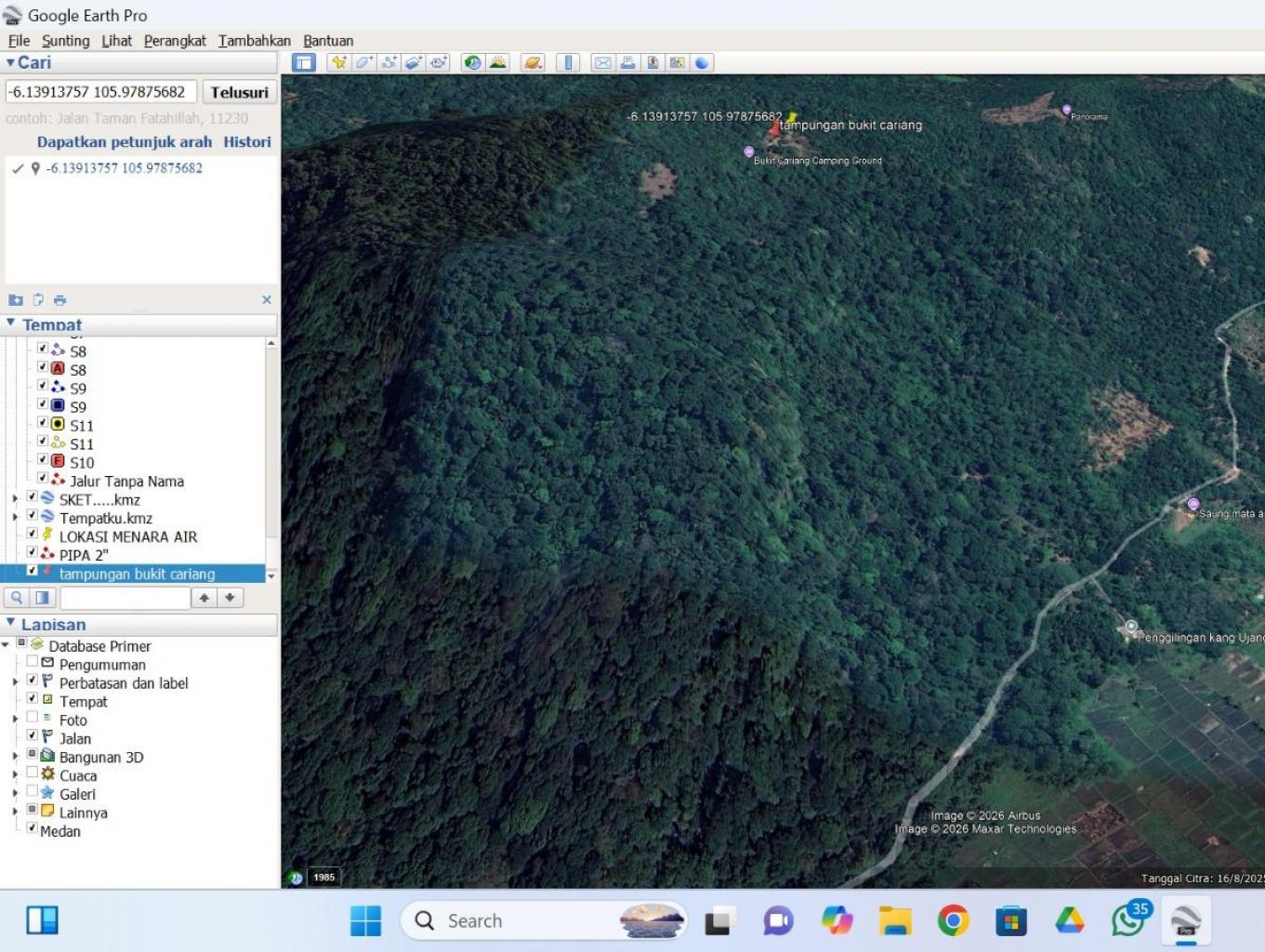Click the coordinate search input field
This screenshot has height=952, width=1265.
click(x=100, y=92)
